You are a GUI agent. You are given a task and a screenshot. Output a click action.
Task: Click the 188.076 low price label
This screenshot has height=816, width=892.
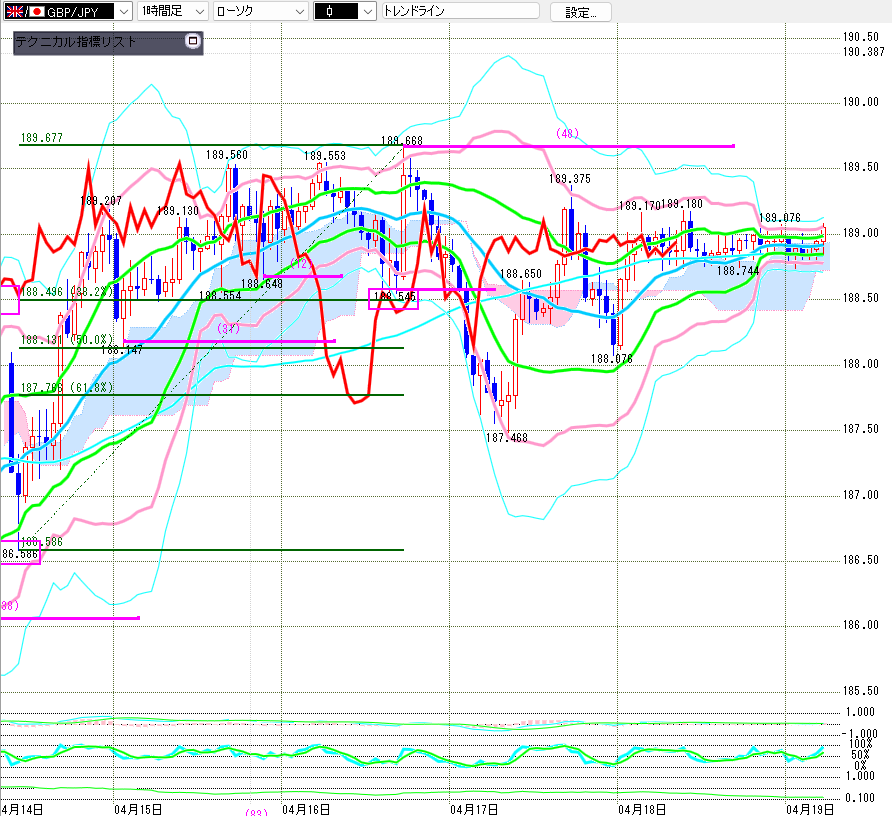612,358
